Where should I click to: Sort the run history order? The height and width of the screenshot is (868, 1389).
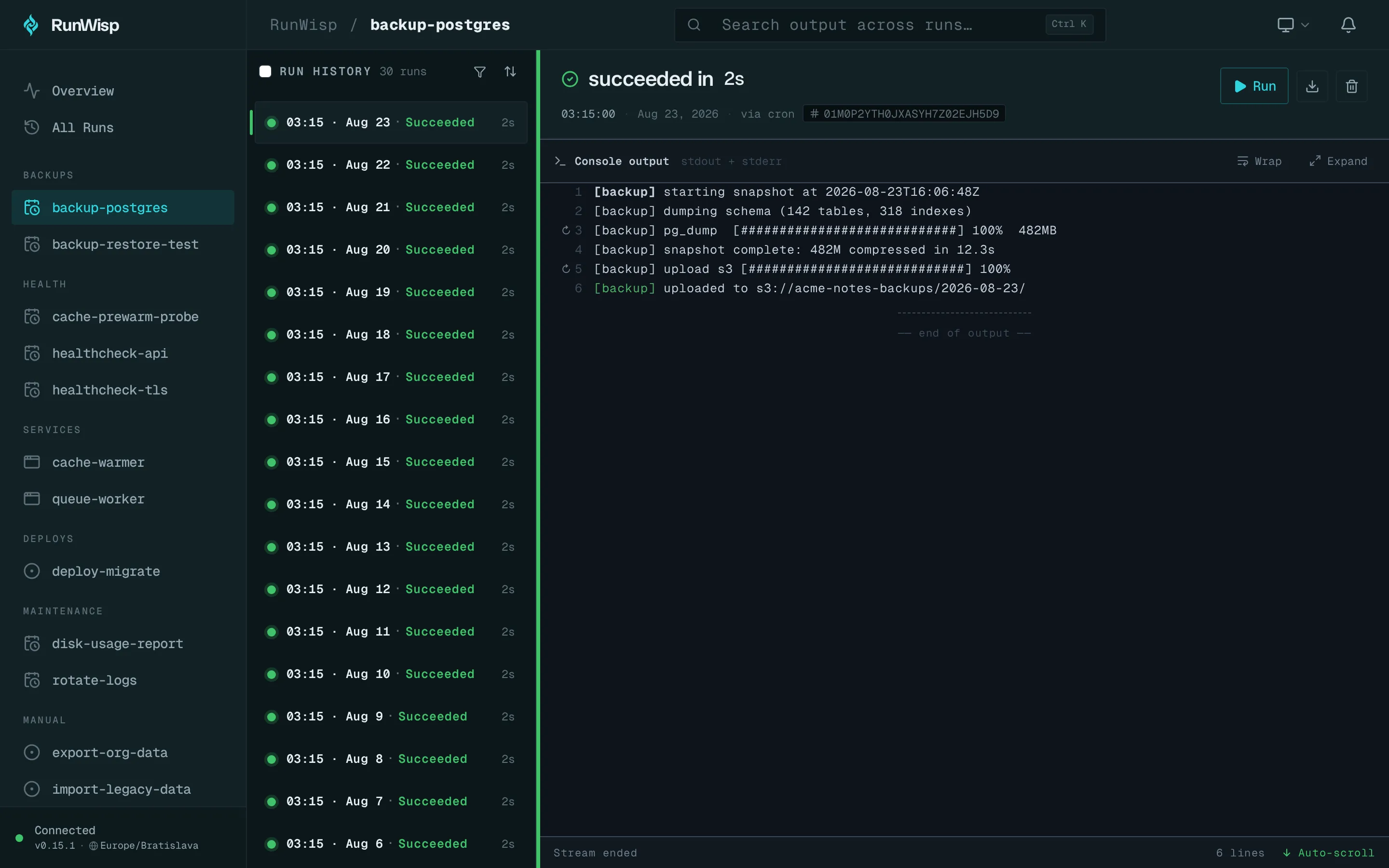[x=510, y=72]
